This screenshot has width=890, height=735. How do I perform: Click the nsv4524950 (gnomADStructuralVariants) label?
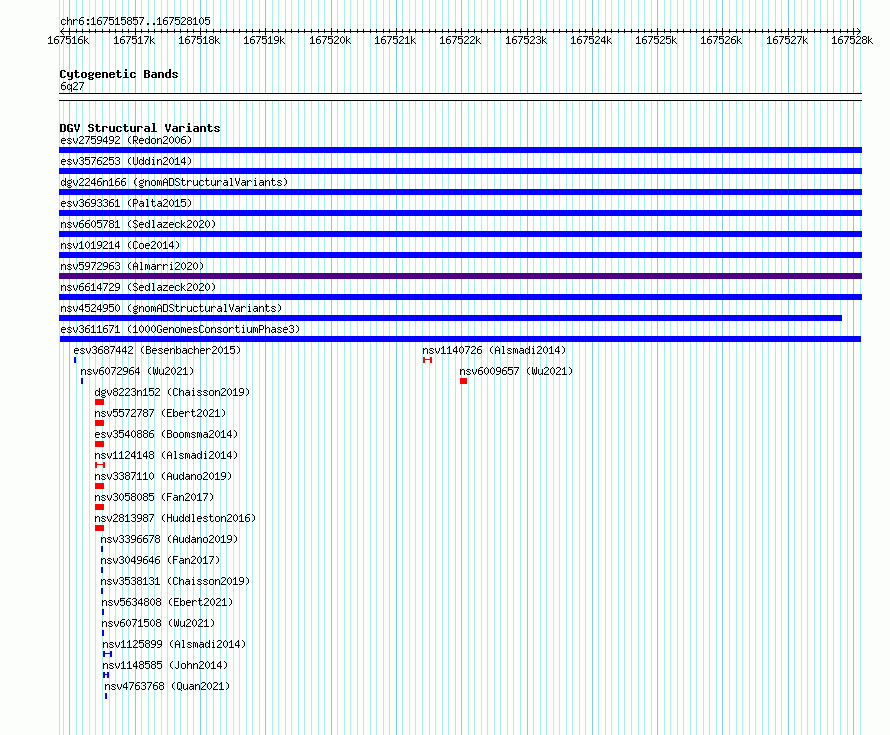click(x=171, y=308)
